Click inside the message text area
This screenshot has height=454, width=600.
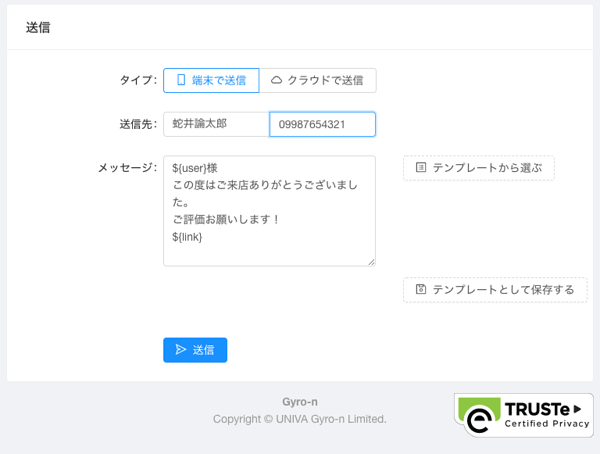(x=269, y=211)
